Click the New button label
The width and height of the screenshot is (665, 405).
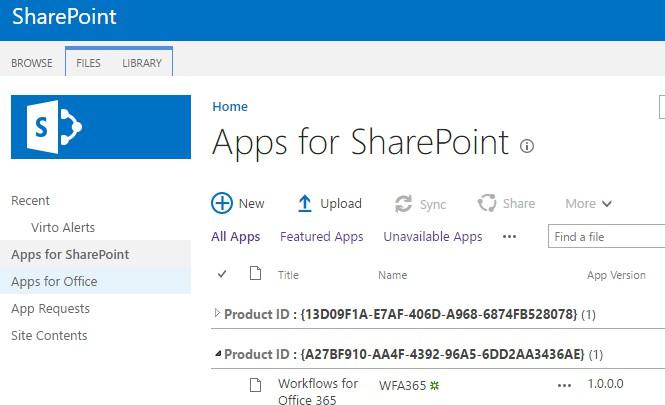click(251, 204)
